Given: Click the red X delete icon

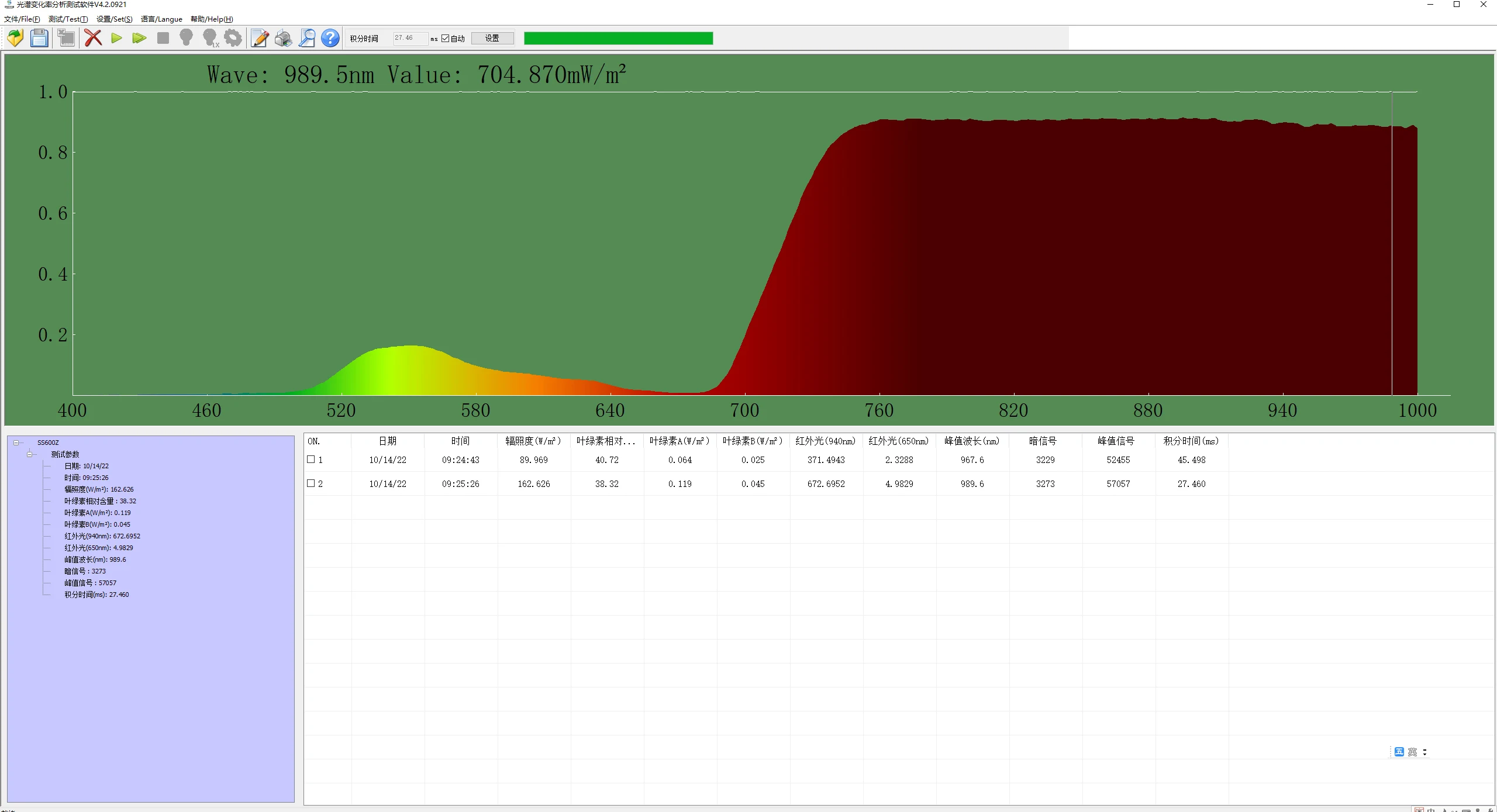Looking at the screenshot, I should pyautogui.click(x=93, y=38).
